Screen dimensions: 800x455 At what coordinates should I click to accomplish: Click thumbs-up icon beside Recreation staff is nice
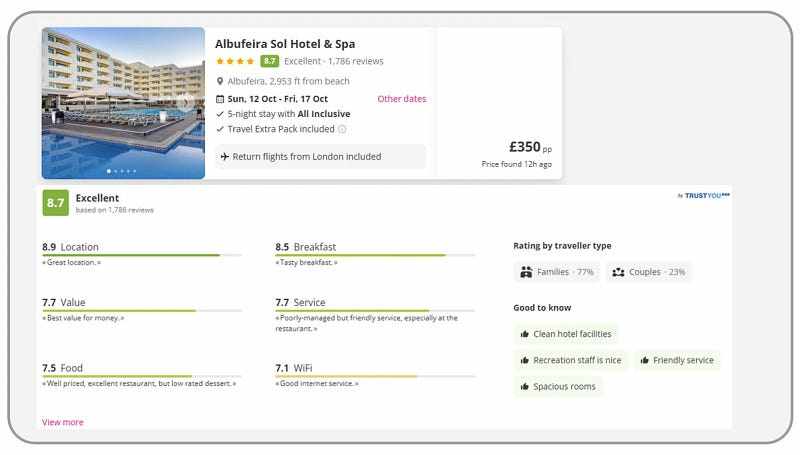click(x=524, y=360)
